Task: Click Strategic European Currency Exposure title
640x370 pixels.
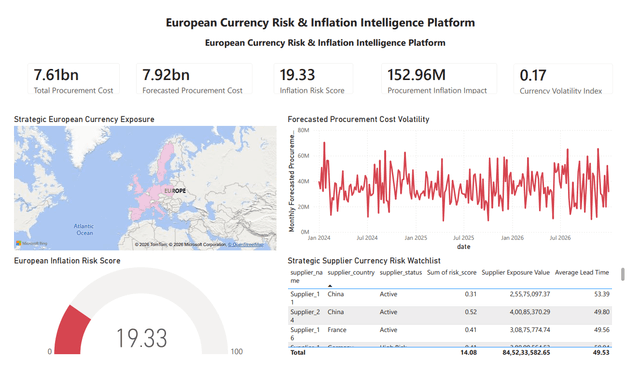Action: click(x=84, y=120)
